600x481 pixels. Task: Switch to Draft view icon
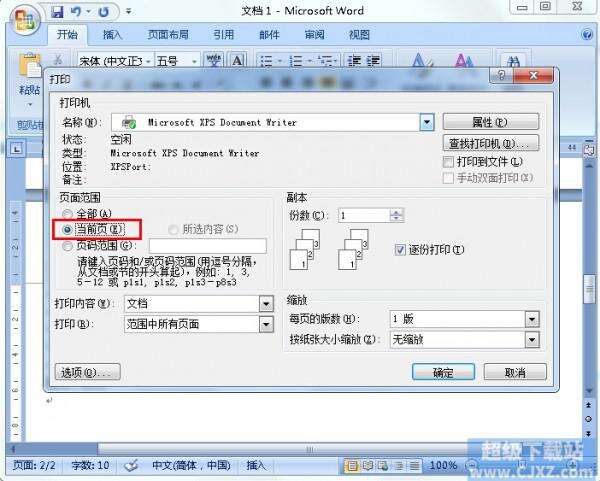414,466
